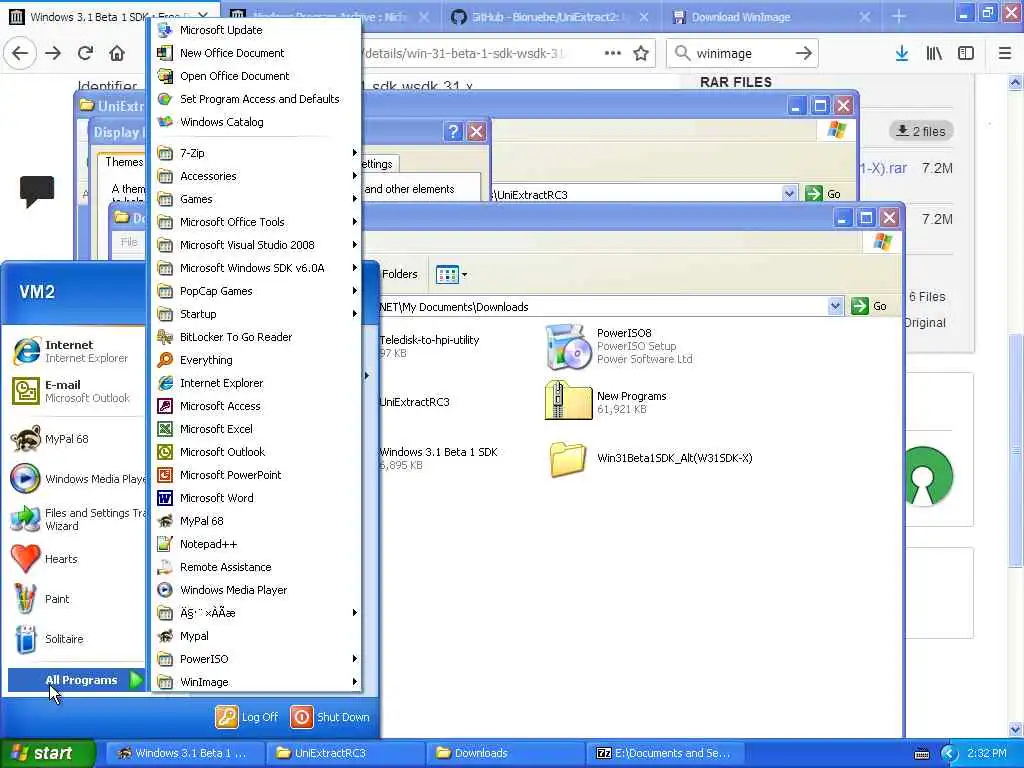Open Firefox hamburger menu
The height and width of the screenshot is (768, 1024).
(1004, 54)
